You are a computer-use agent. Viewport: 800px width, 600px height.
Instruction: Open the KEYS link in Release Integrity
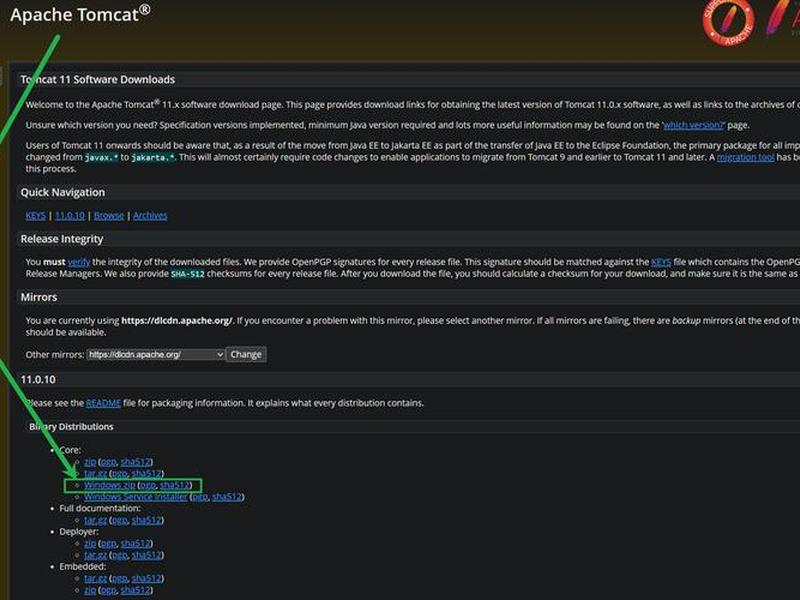tap(661, 262)
